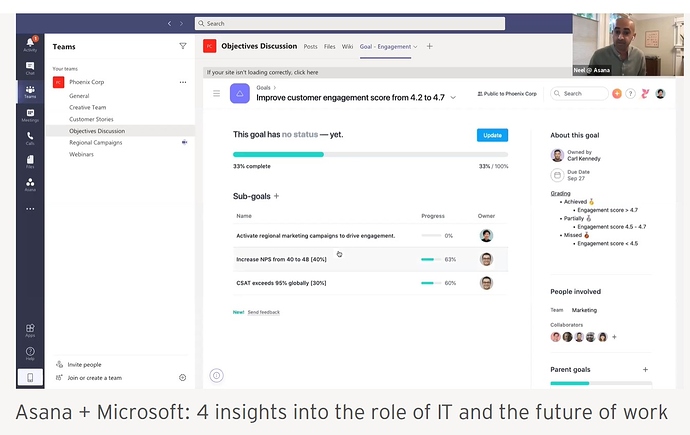Expand the goal title dropdown chevron
Viewport: 690px width, 435px height.
click(453, 98)
